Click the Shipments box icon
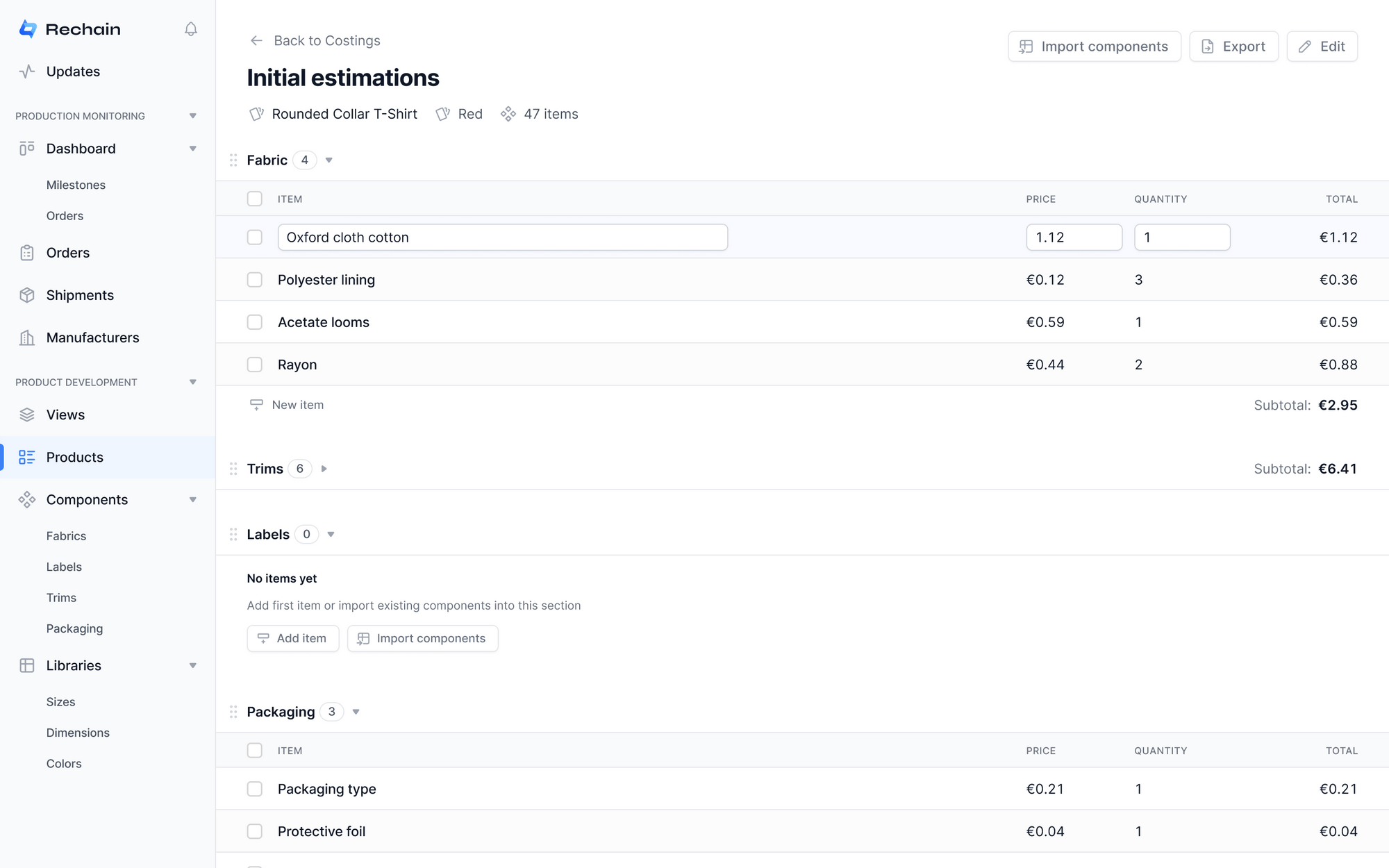Image resolution: width=1389 pixels, height=868 pixels. (x=27, y=295)
